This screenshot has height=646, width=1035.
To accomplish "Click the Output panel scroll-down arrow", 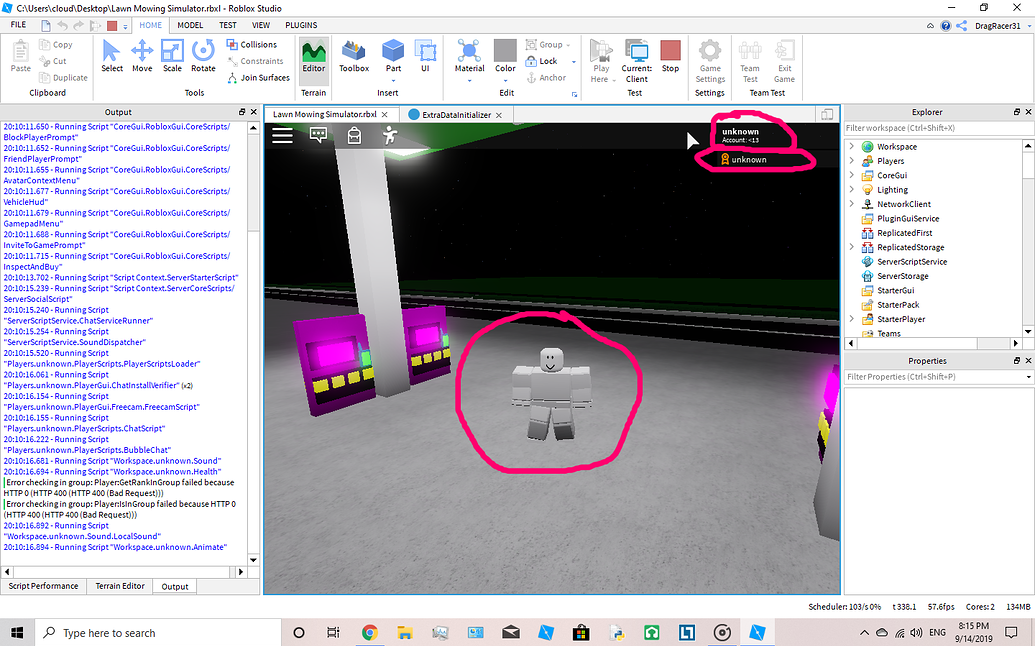I will 253,560.
